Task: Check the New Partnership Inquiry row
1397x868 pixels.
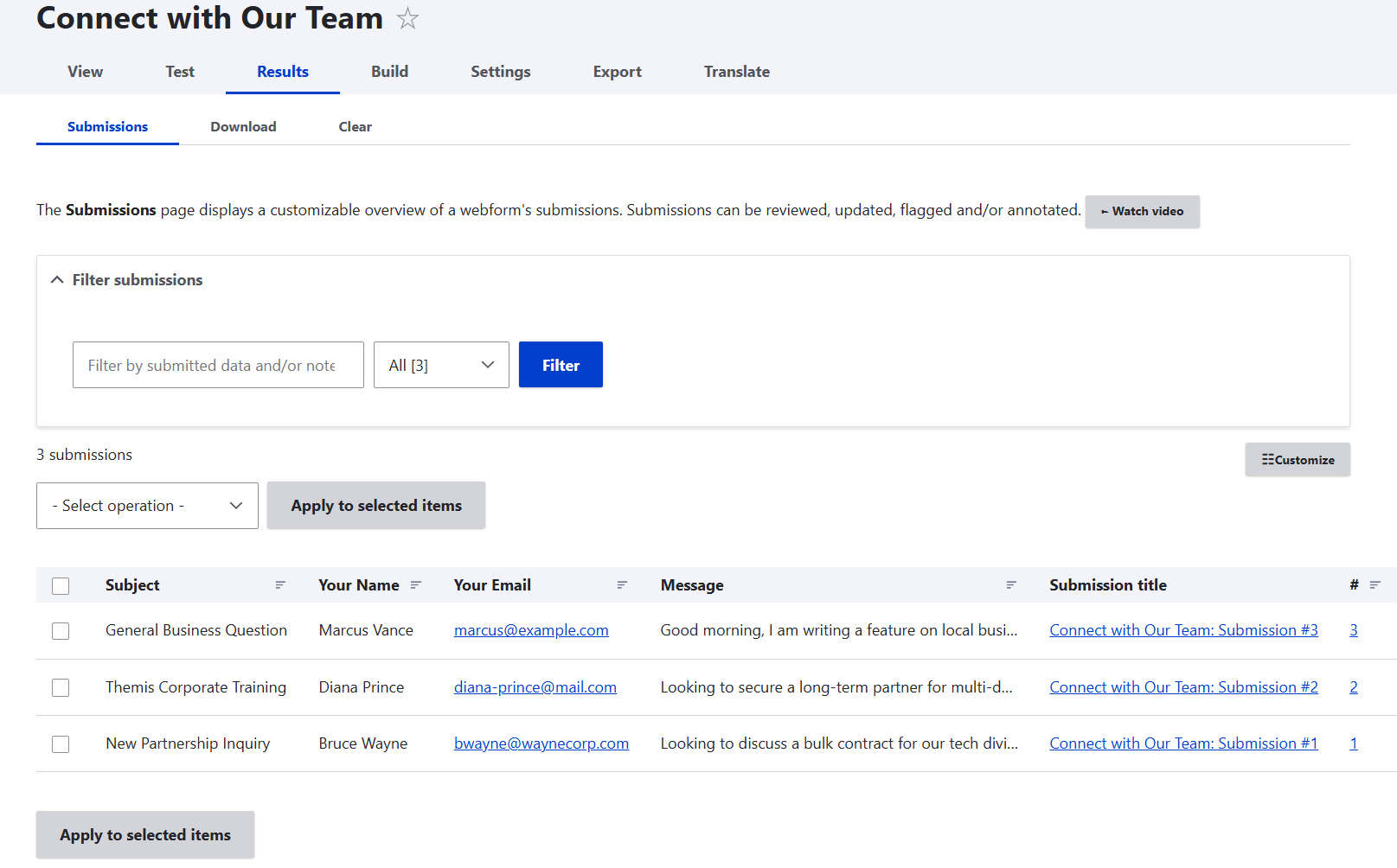Action: tap(61, 744)
